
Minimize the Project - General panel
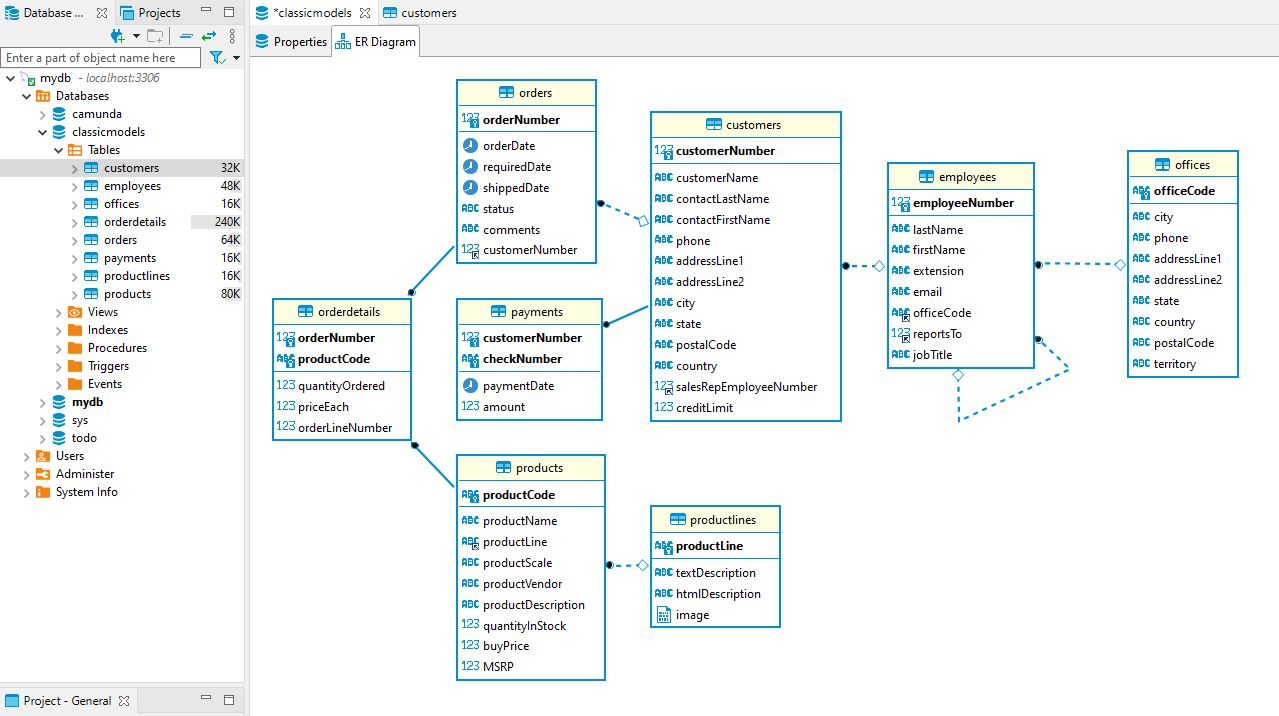pyautogui.click(x=206, y=700)
